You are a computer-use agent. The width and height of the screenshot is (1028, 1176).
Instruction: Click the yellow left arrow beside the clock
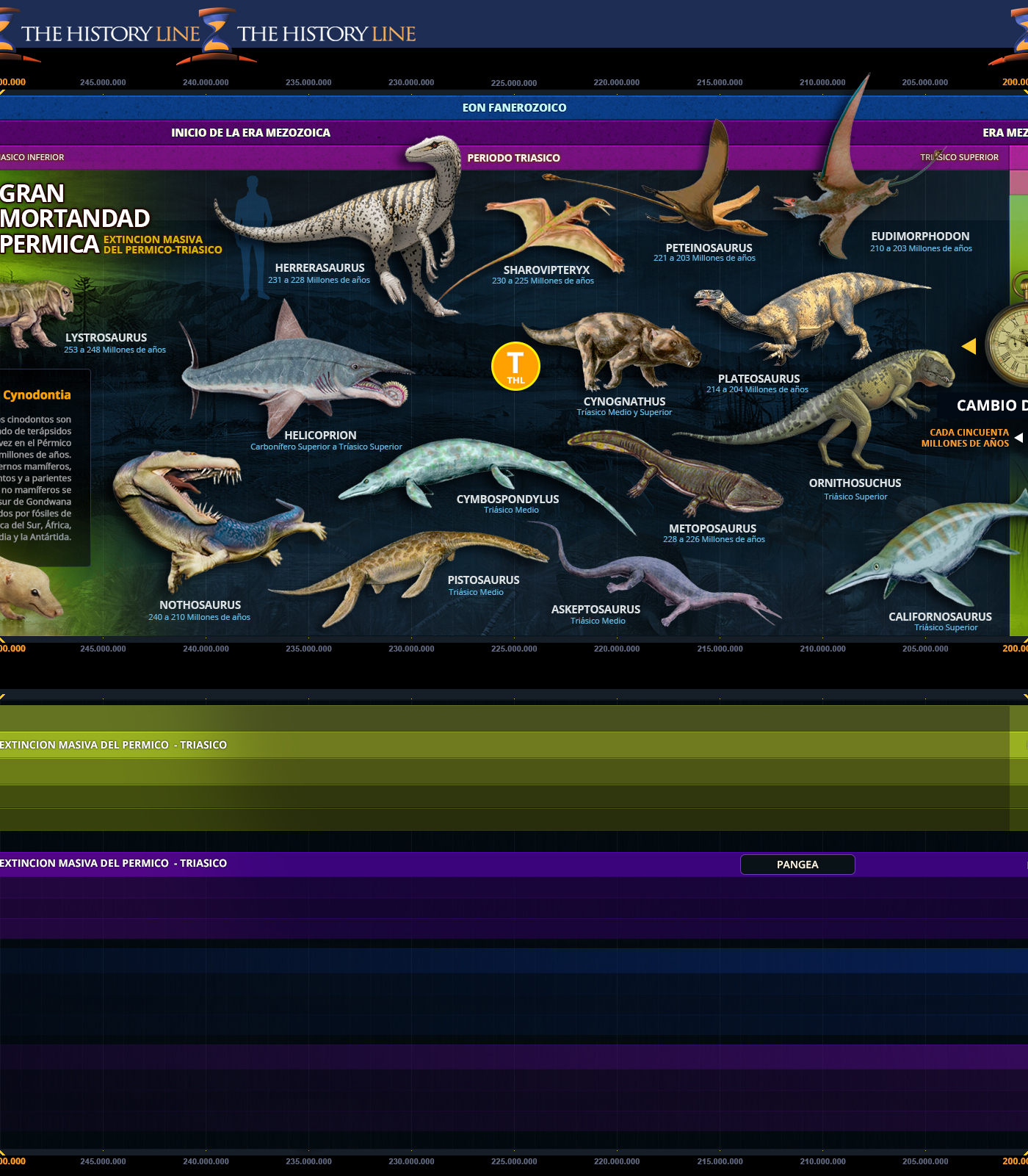coord(969,346)
